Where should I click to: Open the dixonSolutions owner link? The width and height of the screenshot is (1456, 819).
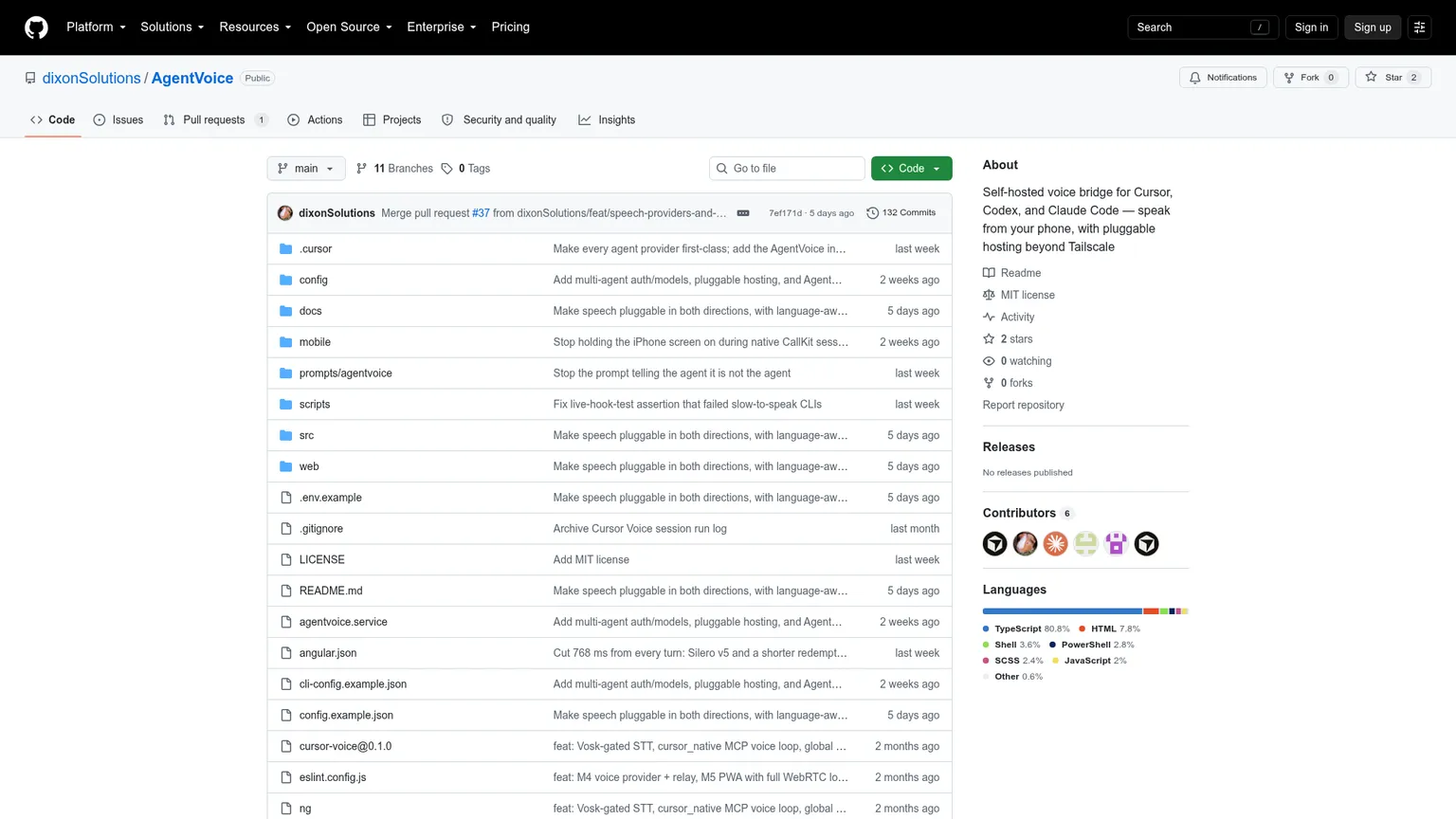click(x=91, y=79)
